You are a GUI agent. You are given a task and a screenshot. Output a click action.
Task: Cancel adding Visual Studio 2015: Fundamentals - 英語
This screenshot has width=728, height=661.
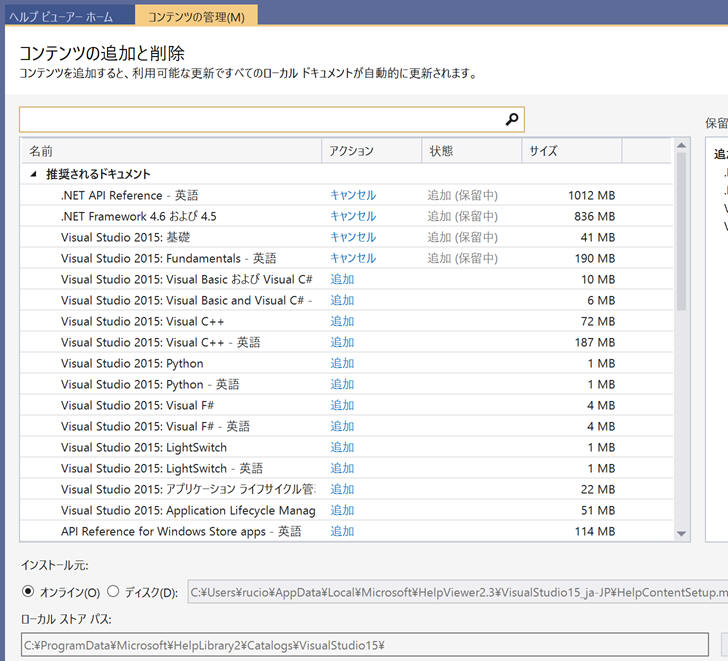[353, 258]
